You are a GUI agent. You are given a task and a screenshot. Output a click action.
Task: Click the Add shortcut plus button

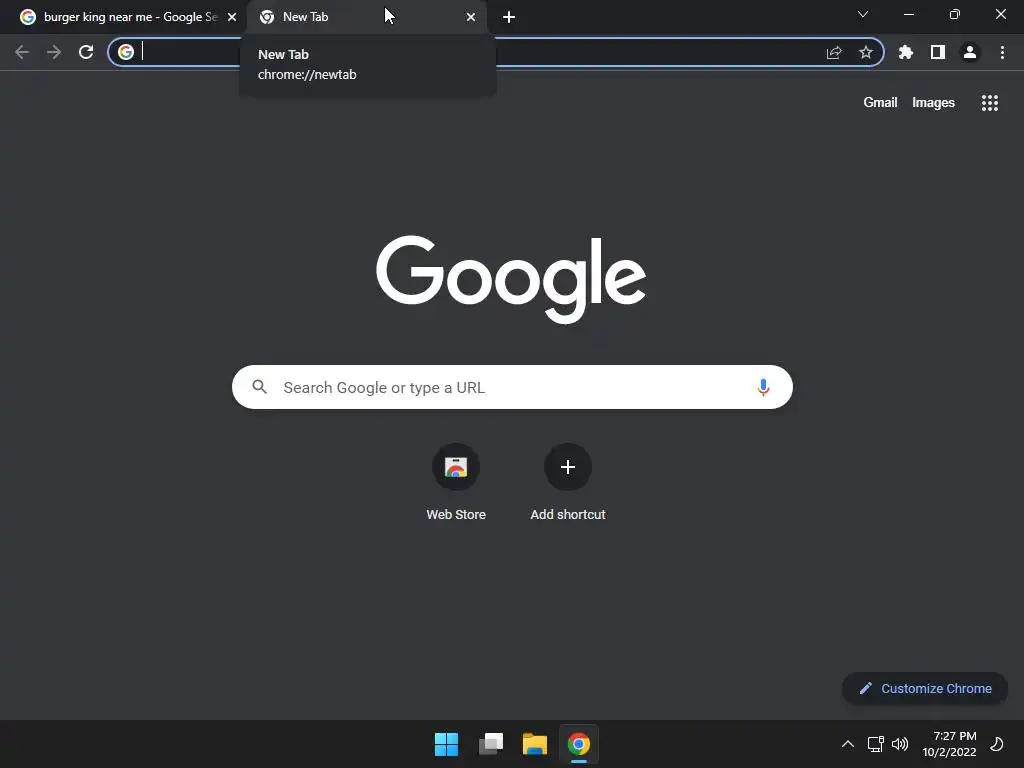point(568,467)
